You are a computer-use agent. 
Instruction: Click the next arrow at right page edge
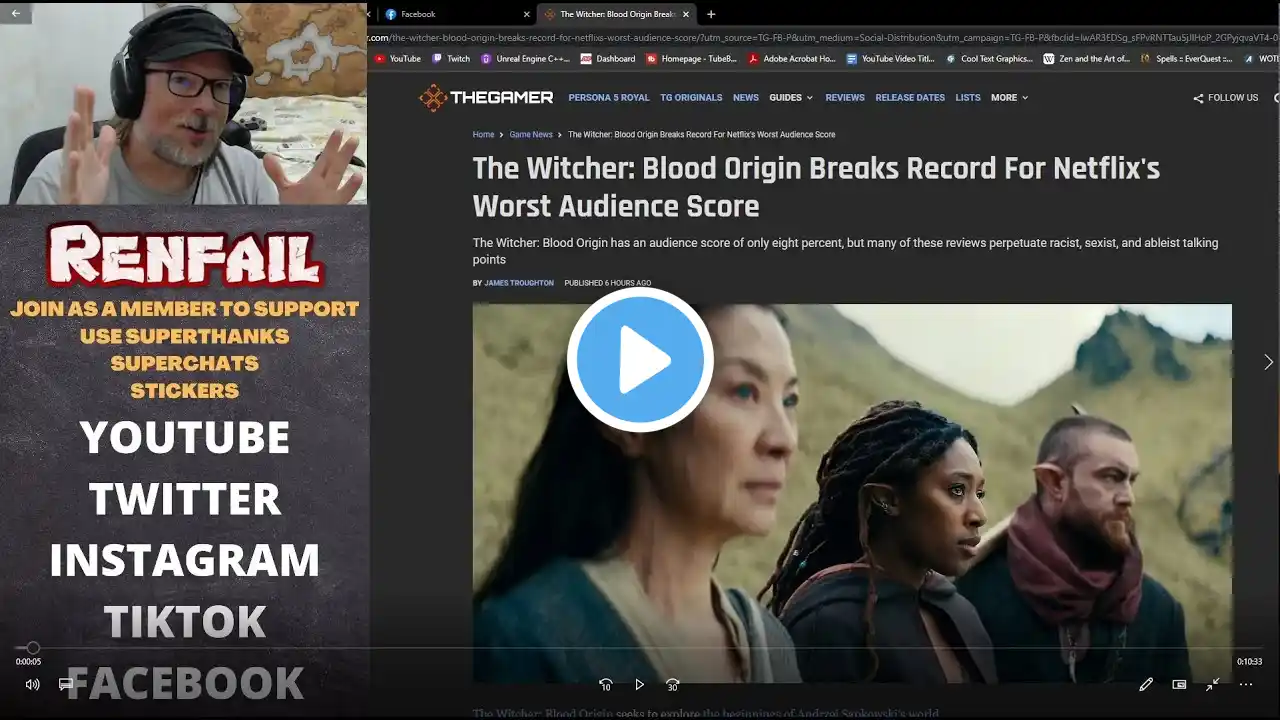click(x=1268, y=362)
